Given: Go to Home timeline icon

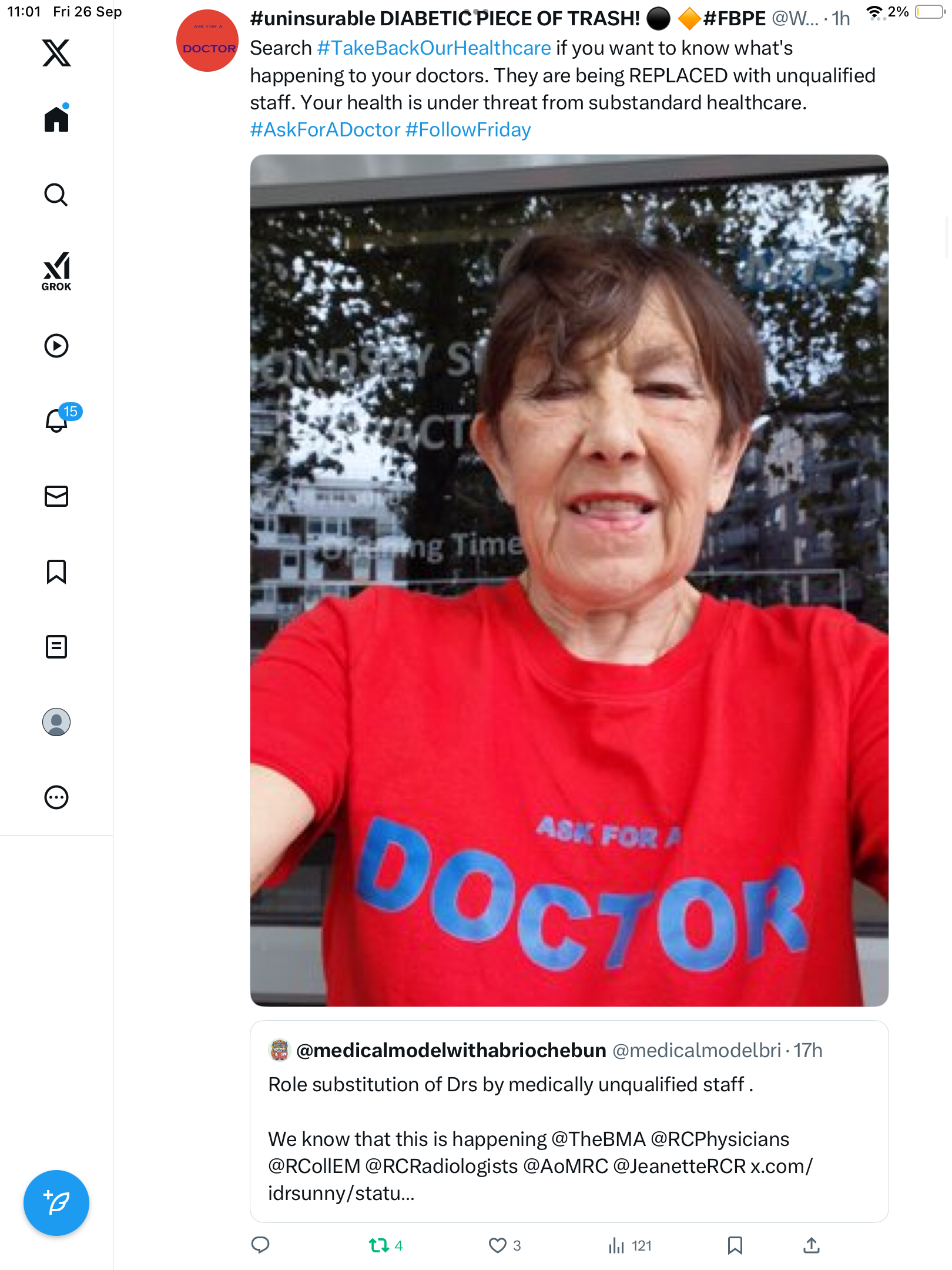Looking at the screenshot, I should point(56,119).
